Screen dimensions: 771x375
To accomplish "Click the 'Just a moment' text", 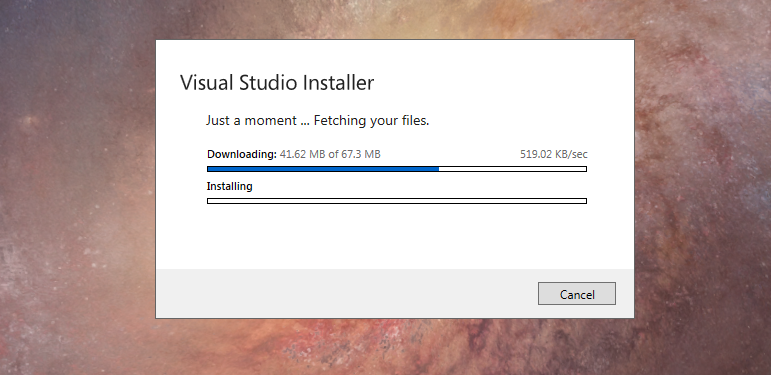I will (251, 121).
